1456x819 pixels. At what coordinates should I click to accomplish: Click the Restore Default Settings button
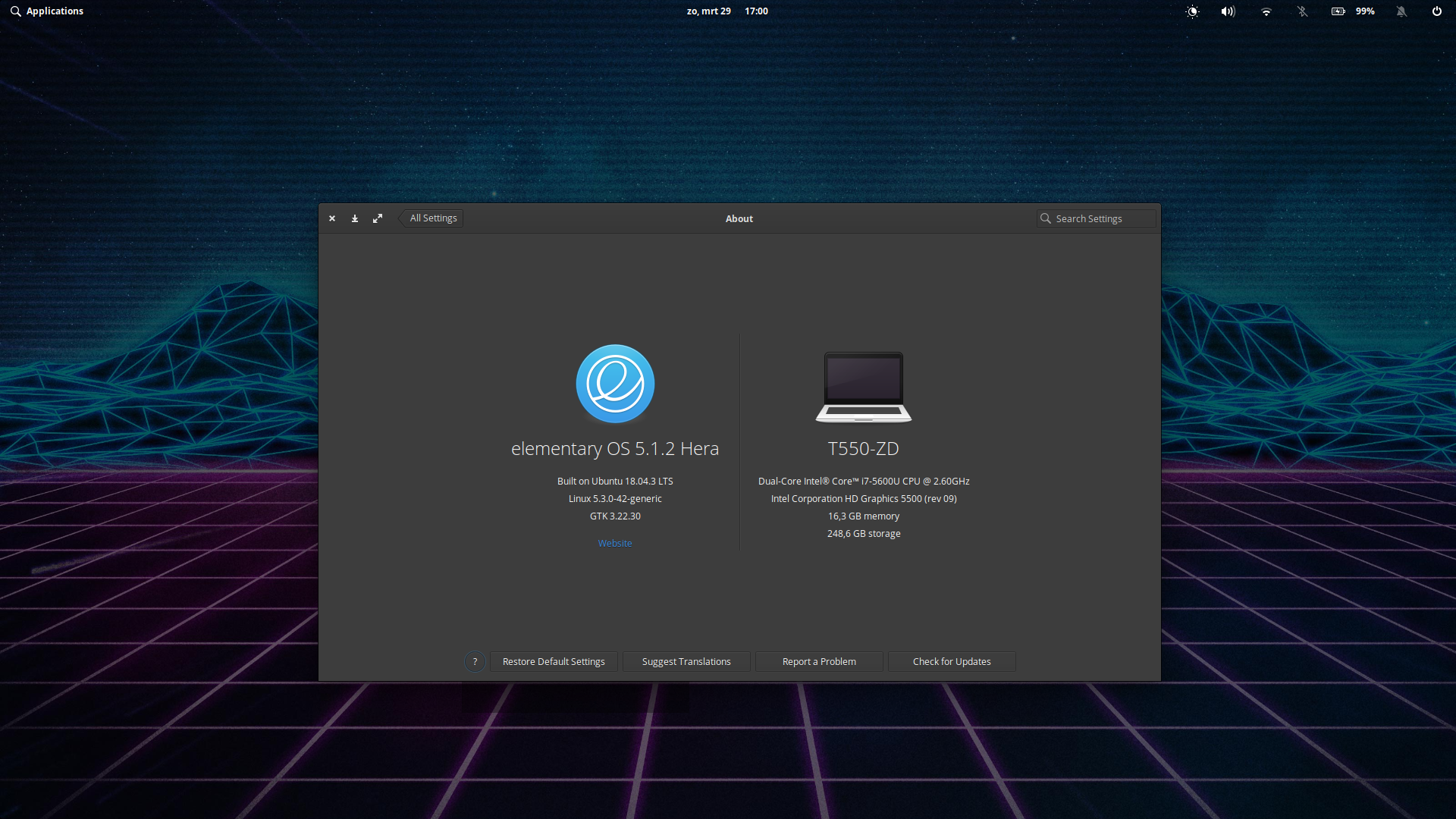click(x=554, y=661)
